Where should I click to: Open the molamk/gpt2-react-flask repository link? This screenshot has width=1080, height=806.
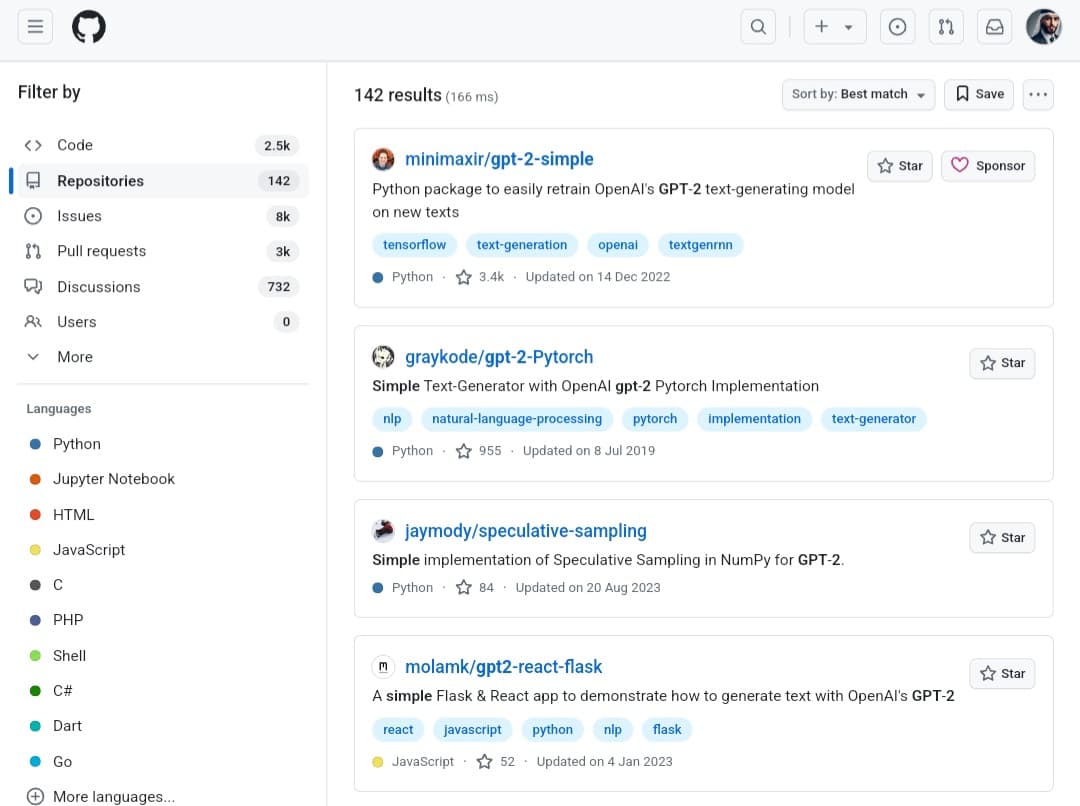pyautogui.click(x=503, y=667)
